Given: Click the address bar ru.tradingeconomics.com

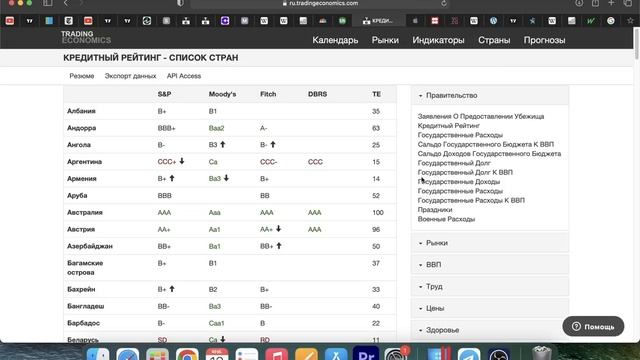Looking at the screenshot, I should (x=320, y=3).
